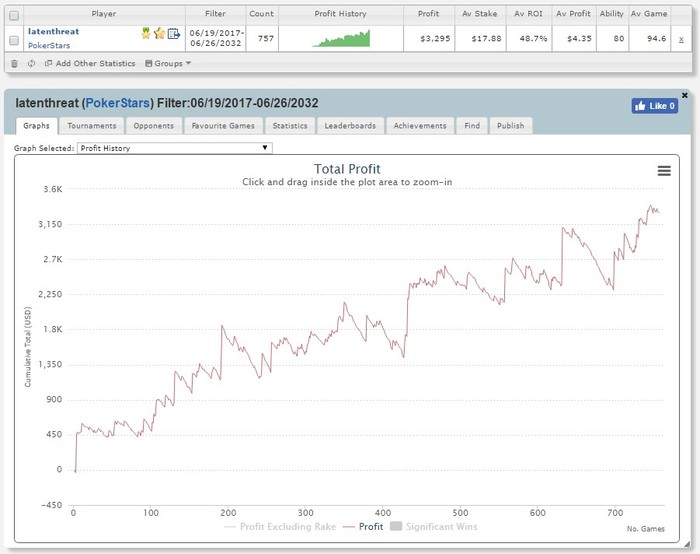Switch to the Statistics tab

[290, 126]
